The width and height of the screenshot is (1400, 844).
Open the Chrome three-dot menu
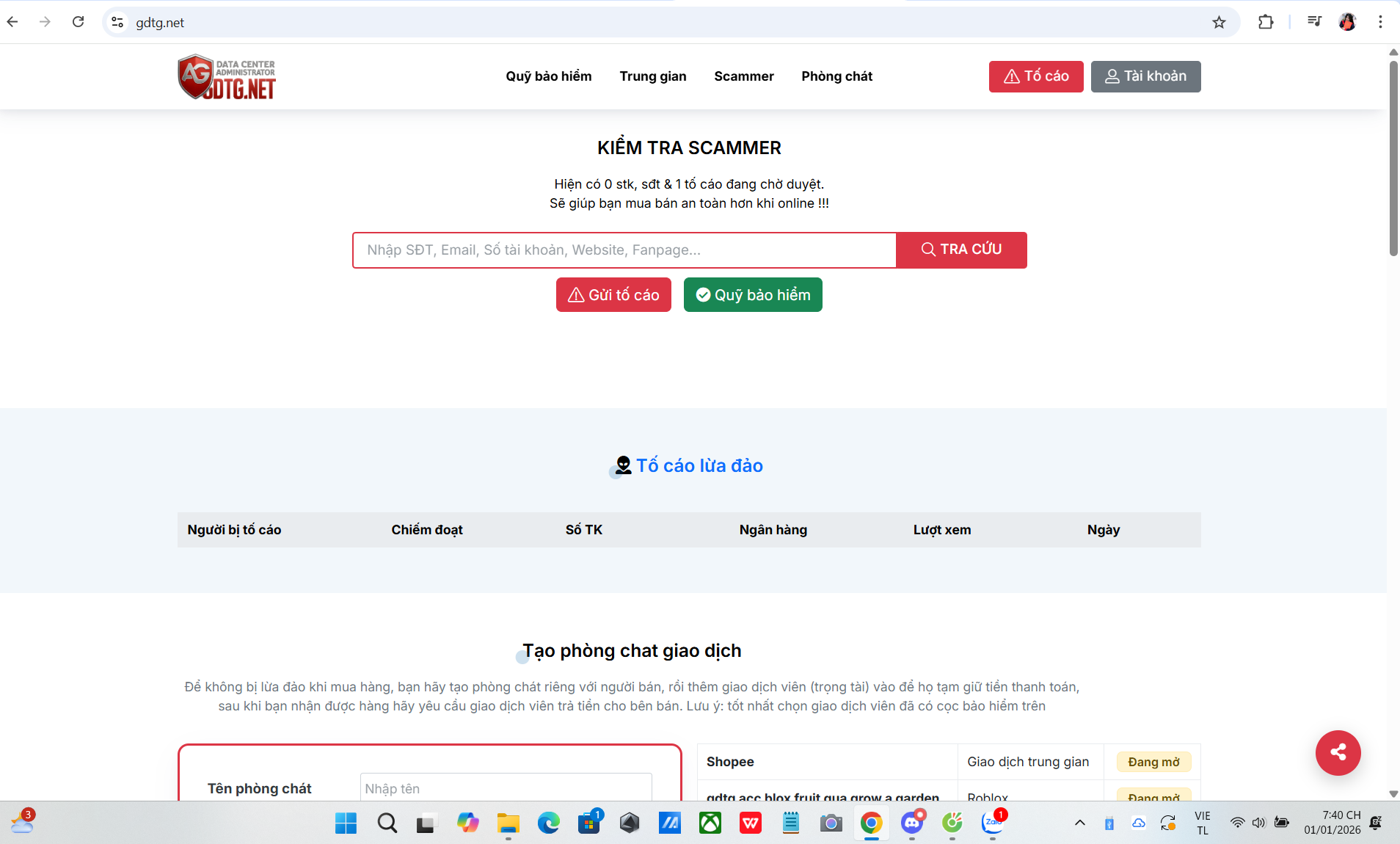tap(1382, 22)
